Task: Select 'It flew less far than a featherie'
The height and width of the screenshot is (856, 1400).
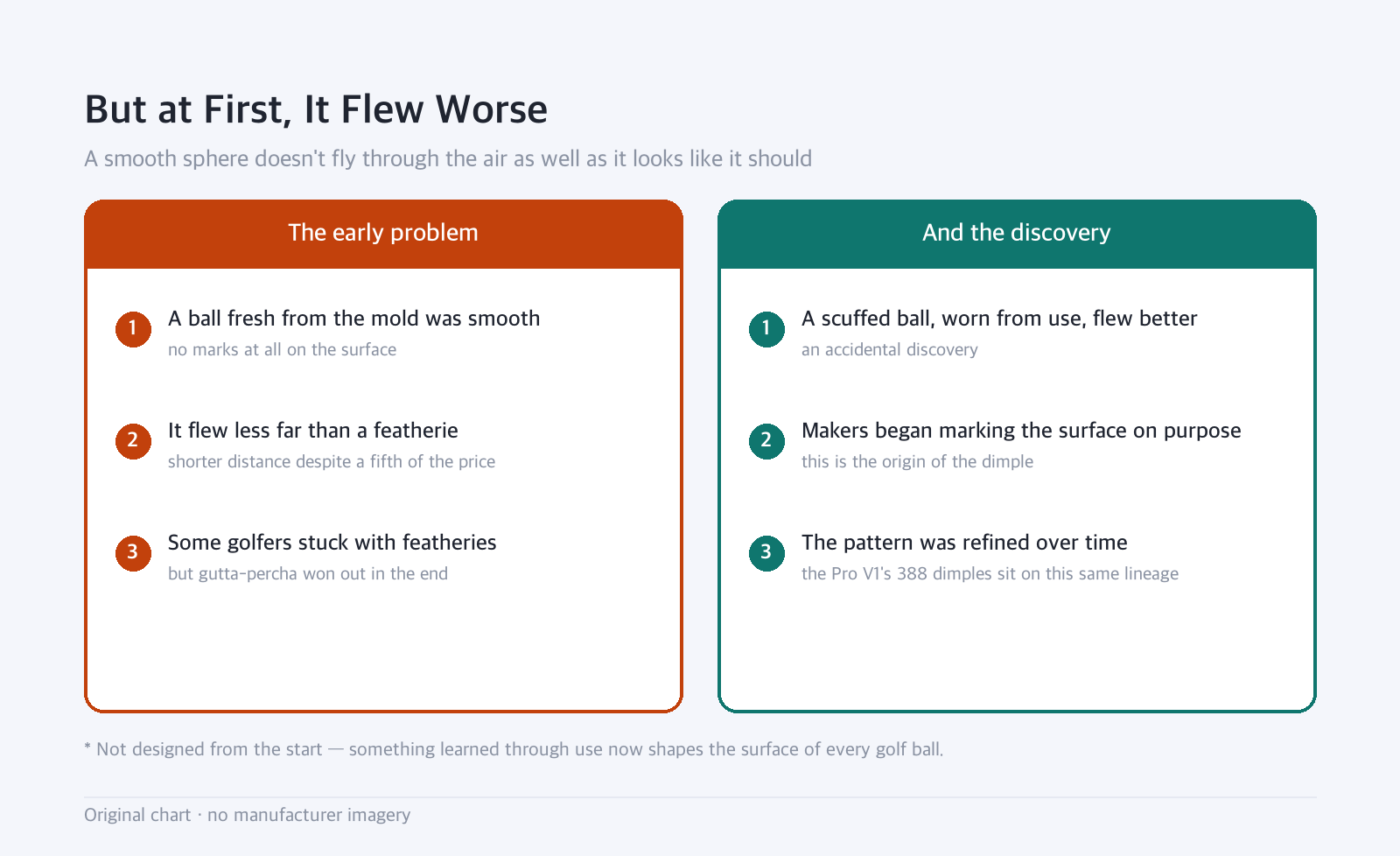Action: pos(313,431)
